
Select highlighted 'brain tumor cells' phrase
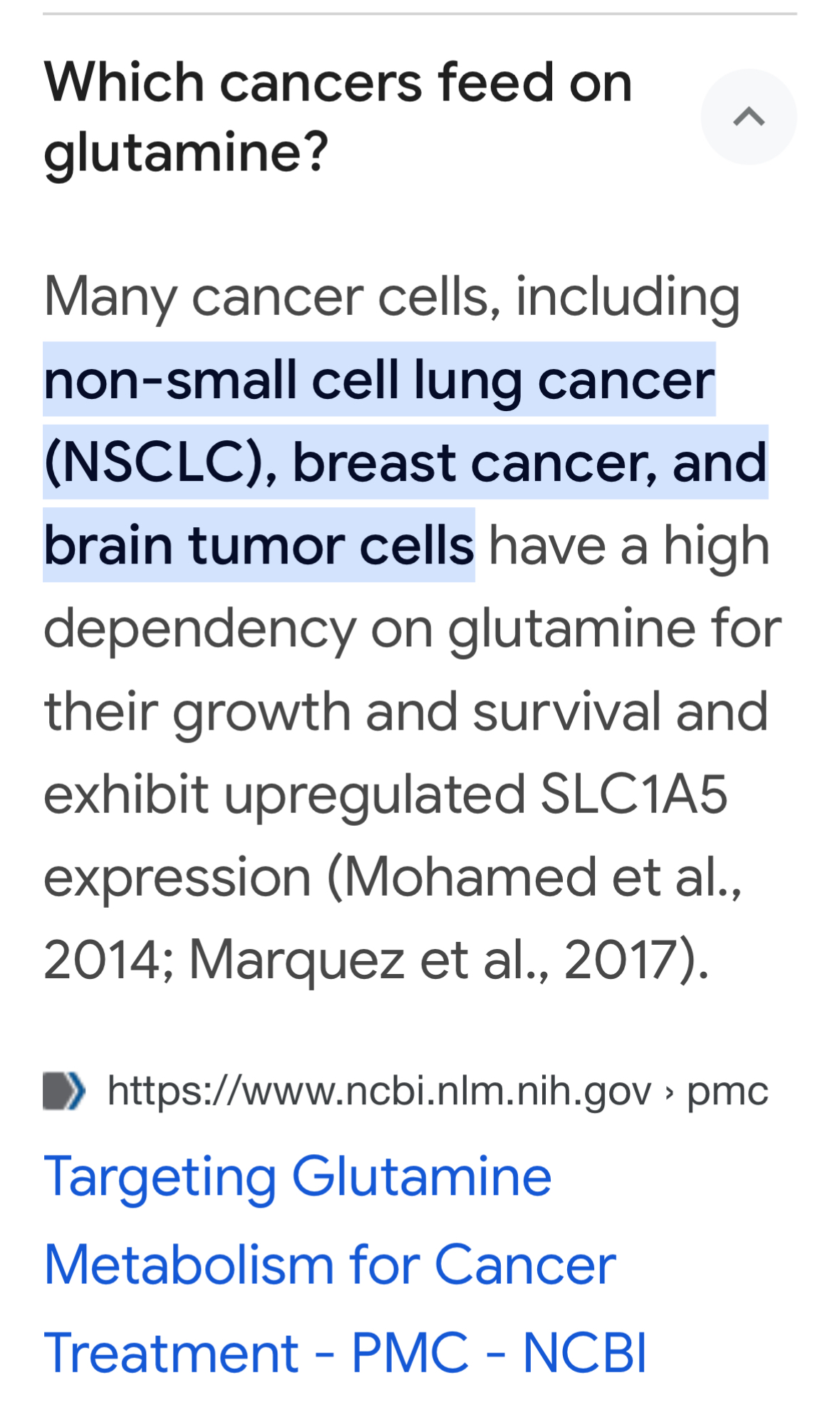pos(259,545)
